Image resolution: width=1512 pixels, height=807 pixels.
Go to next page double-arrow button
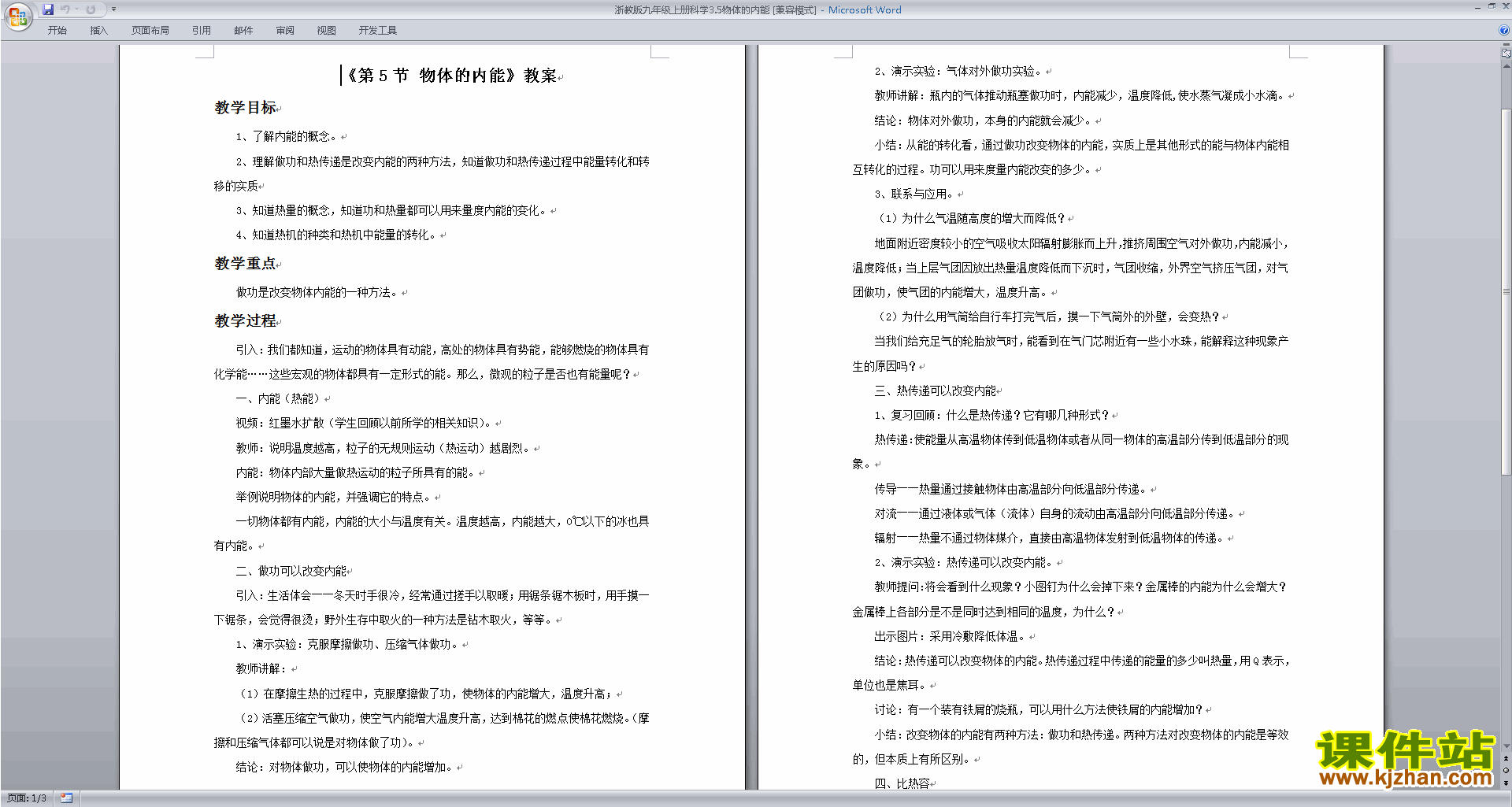(x=1506, y=783)
